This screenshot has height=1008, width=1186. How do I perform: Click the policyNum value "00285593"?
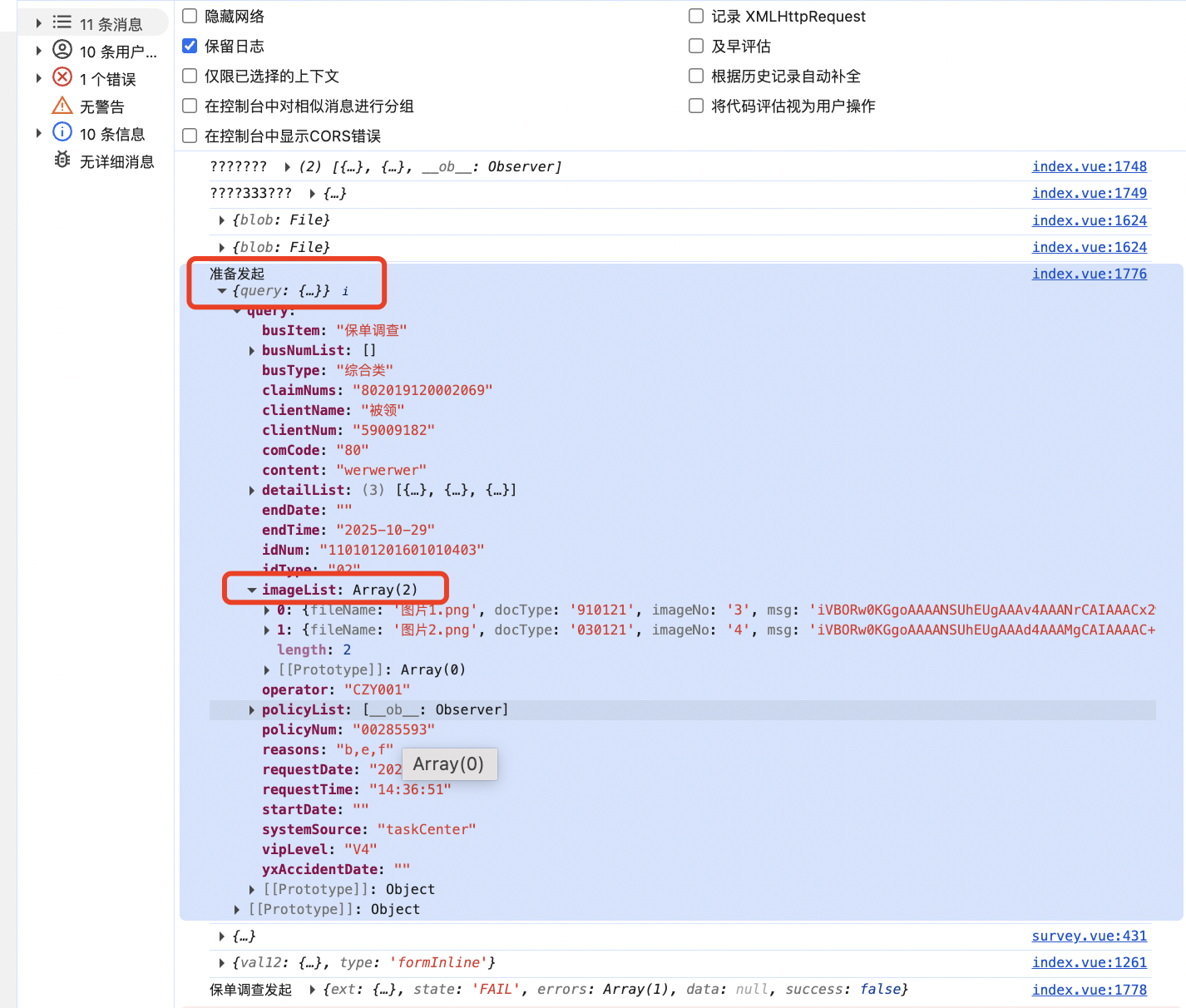[x=394, y=730]
